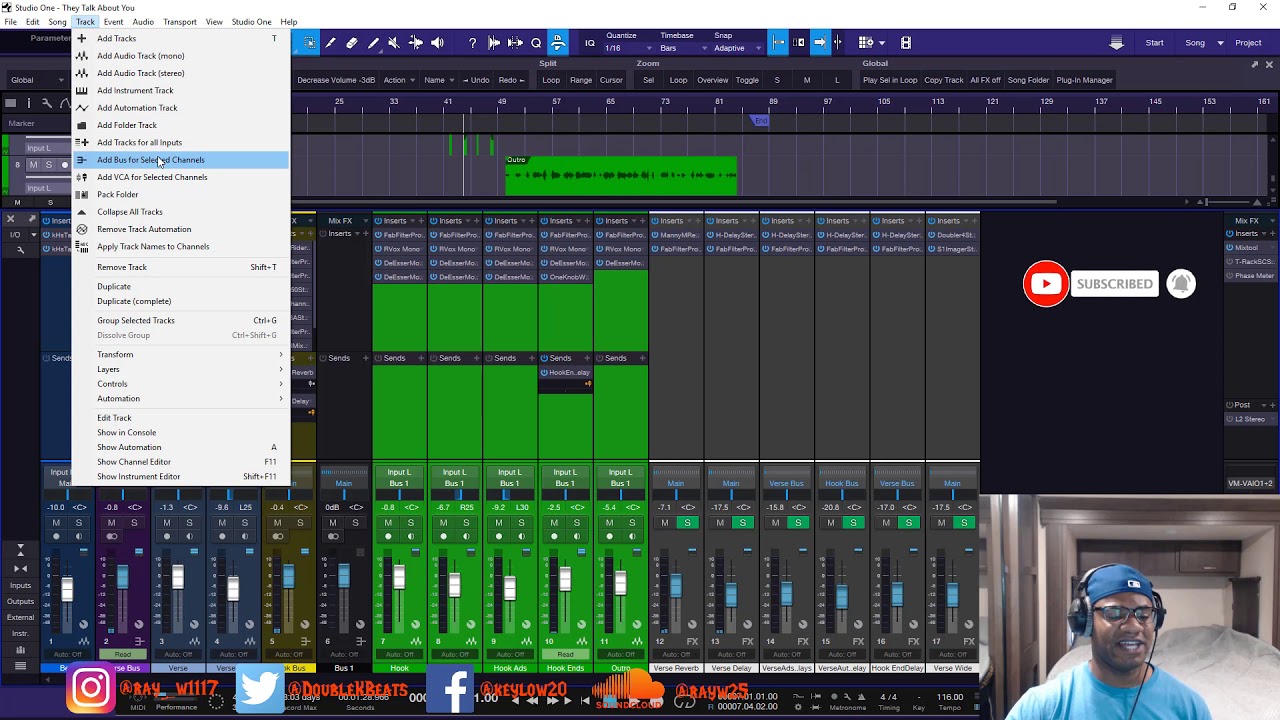
Task: Open the Quantize 1/16 dropdown
Action: point(626,48)
